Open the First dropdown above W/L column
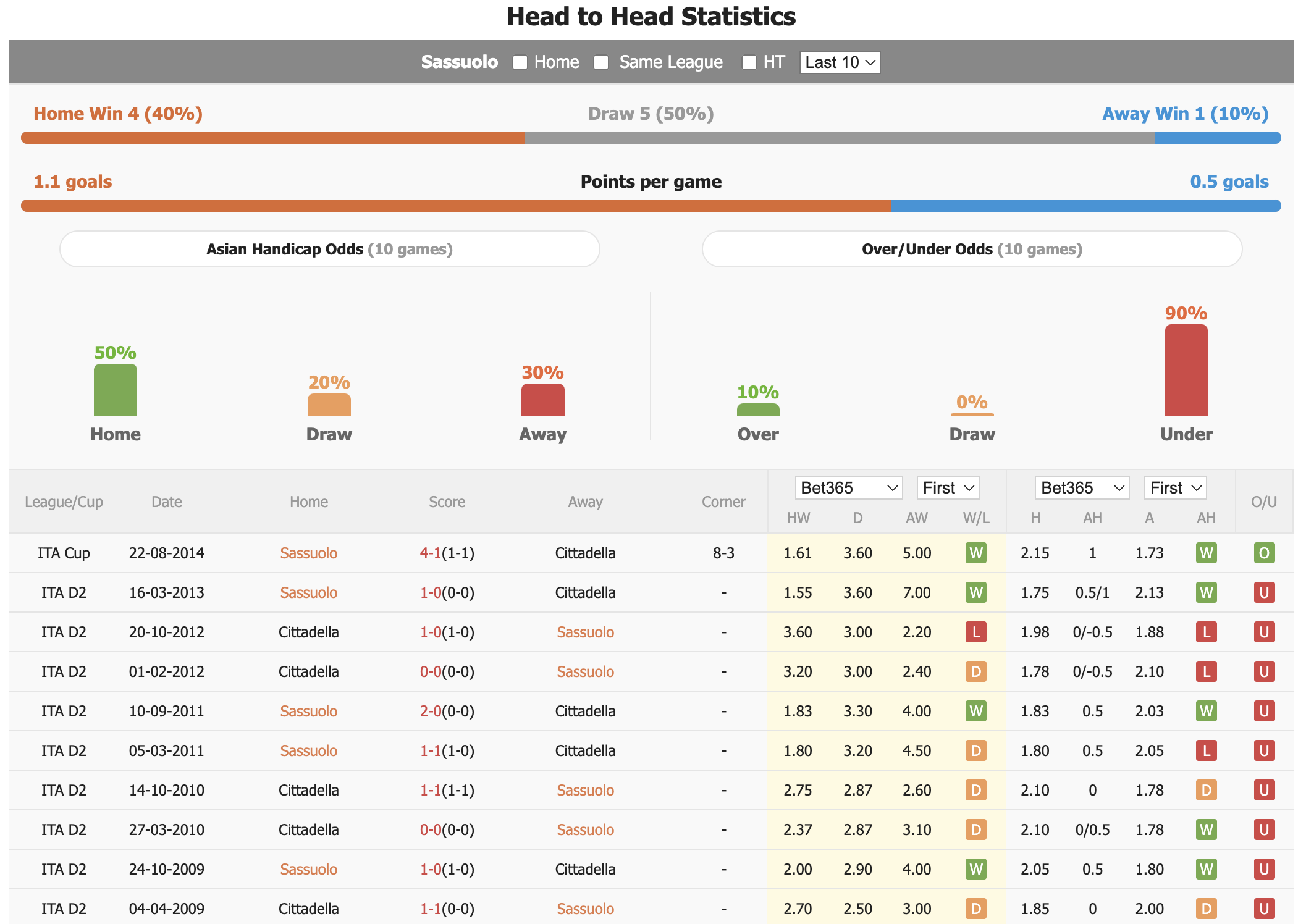The height and width of the screenshot is (924, 1306). (x=948, y=488)
